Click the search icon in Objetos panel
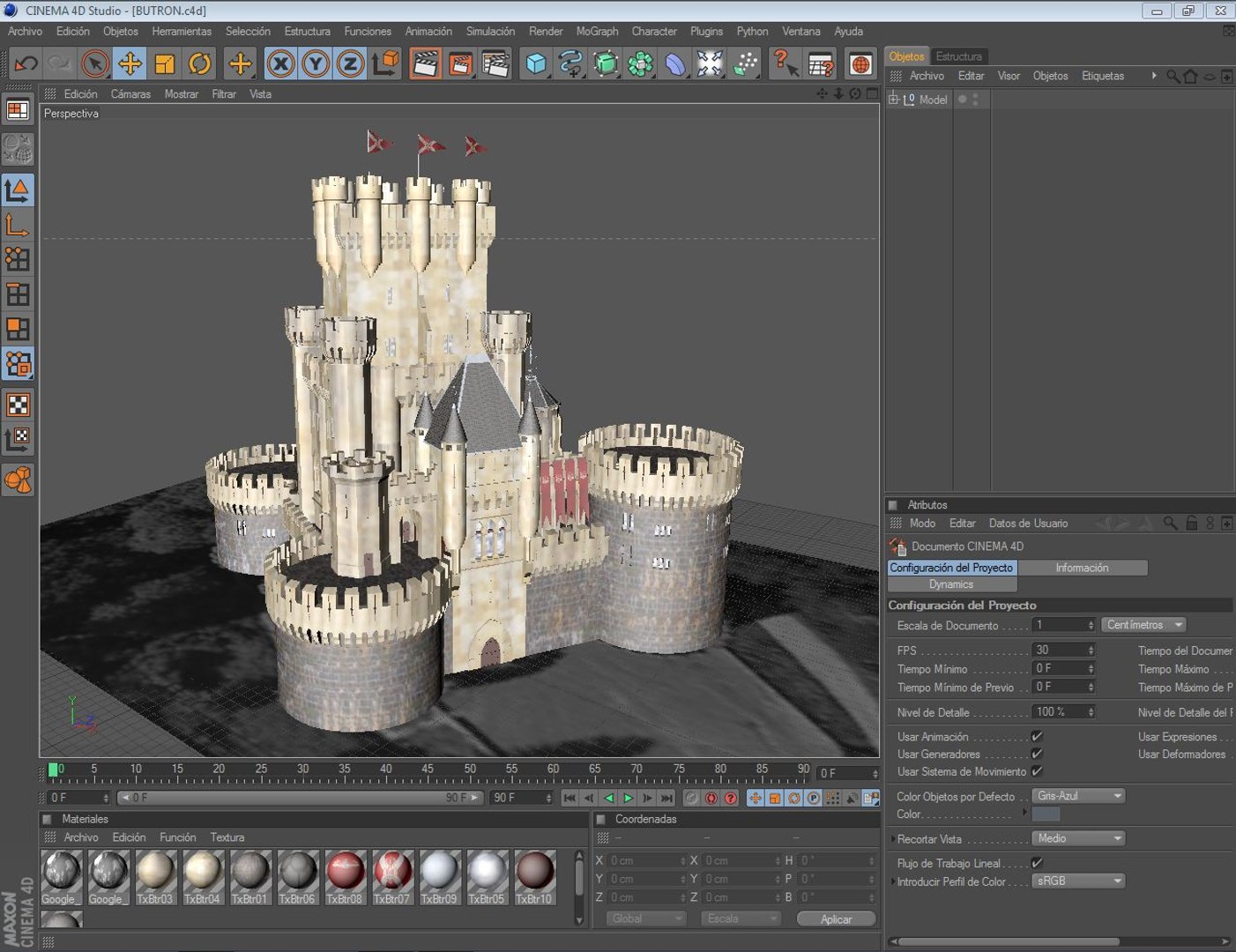This screenshot has height=952, width=1236. [x=1173, y=77]
